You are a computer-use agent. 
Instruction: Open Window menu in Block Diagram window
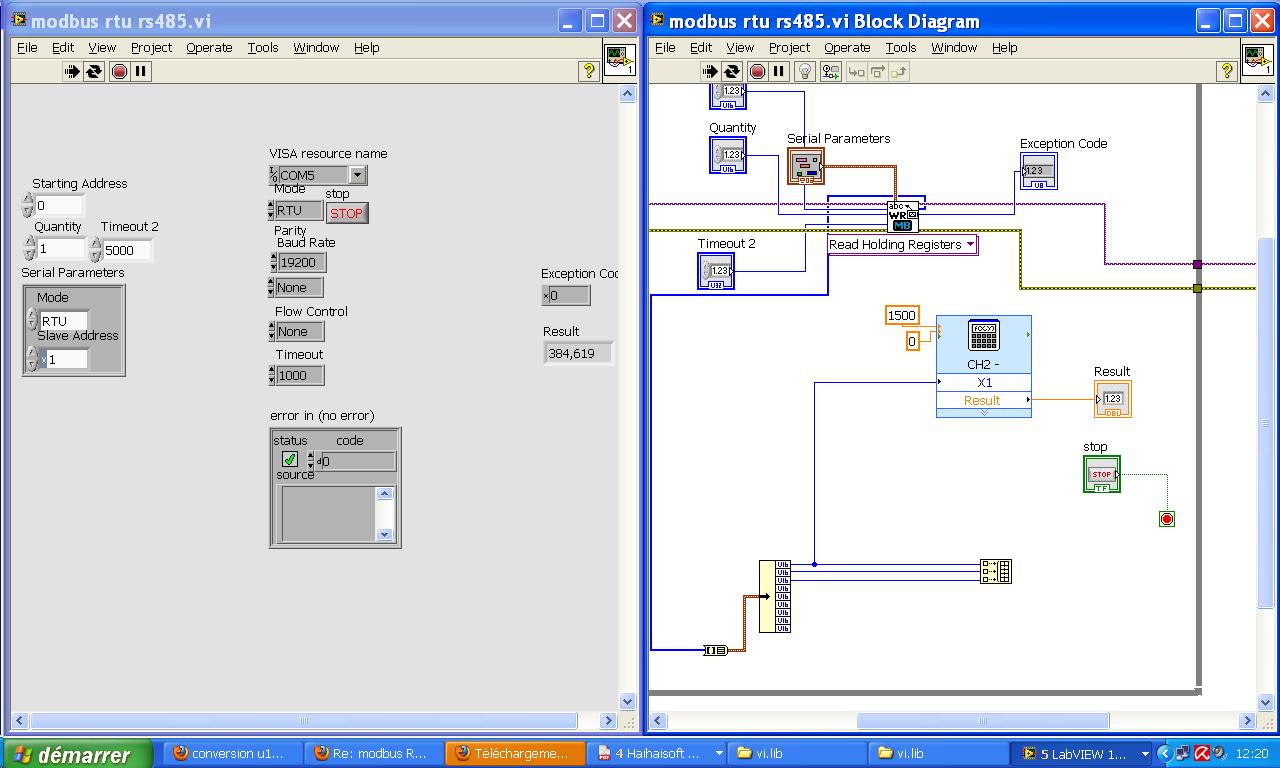[954, 47]
